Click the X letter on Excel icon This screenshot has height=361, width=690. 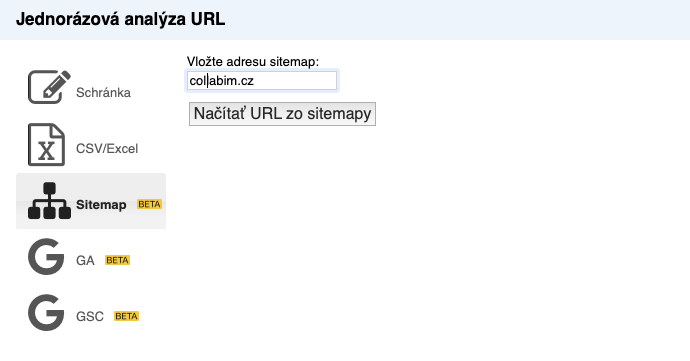(46, 151)
